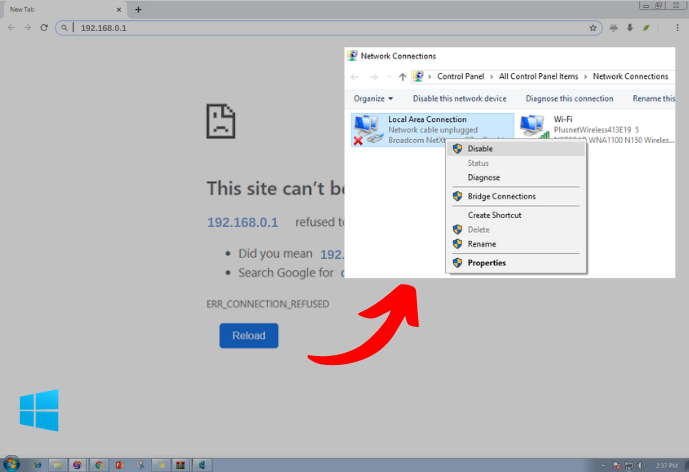Click Network Connections breadcrumb segment
This screenshot has height=472, width=689.
point(630,76)
